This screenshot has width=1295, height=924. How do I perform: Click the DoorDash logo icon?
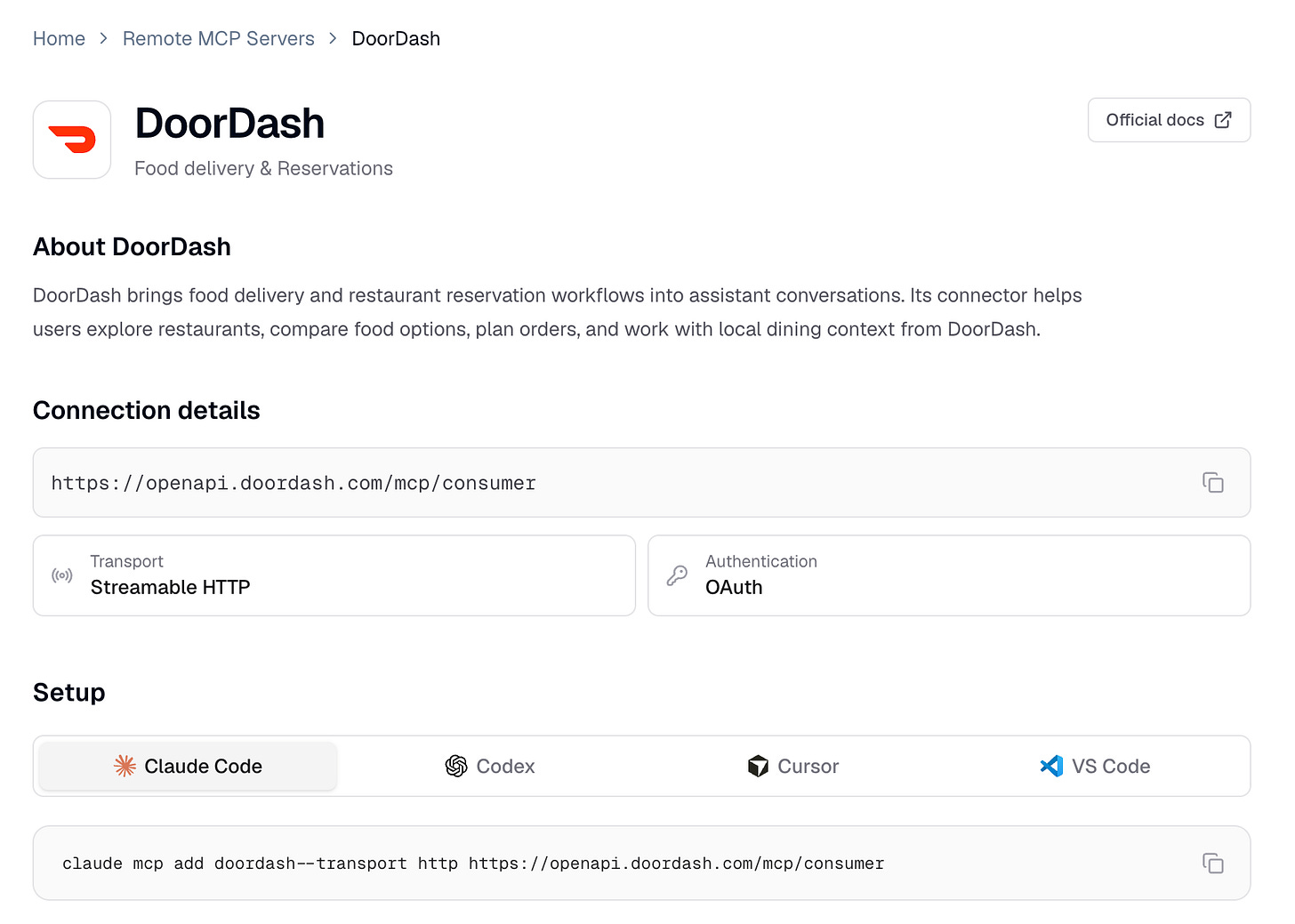click(x=72, y=140)
